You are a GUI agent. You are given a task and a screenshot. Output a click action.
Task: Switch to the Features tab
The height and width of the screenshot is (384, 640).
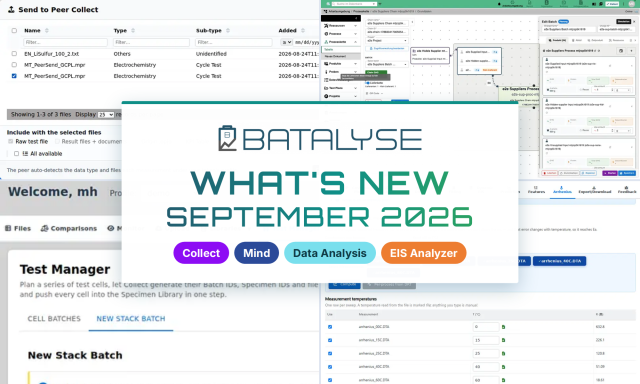[x=536, y=190]
